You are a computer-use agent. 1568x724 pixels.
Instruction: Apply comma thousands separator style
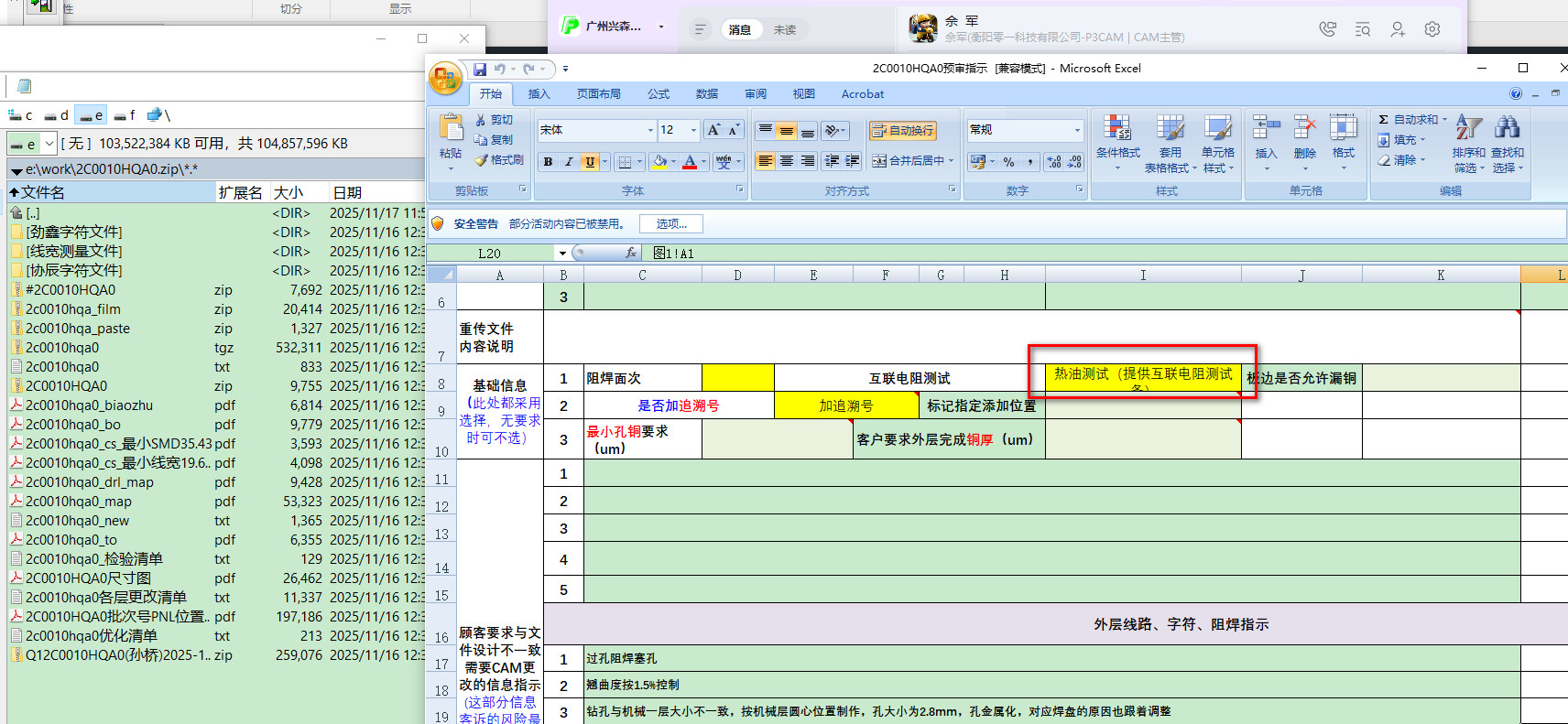(x=1030, y=162)
